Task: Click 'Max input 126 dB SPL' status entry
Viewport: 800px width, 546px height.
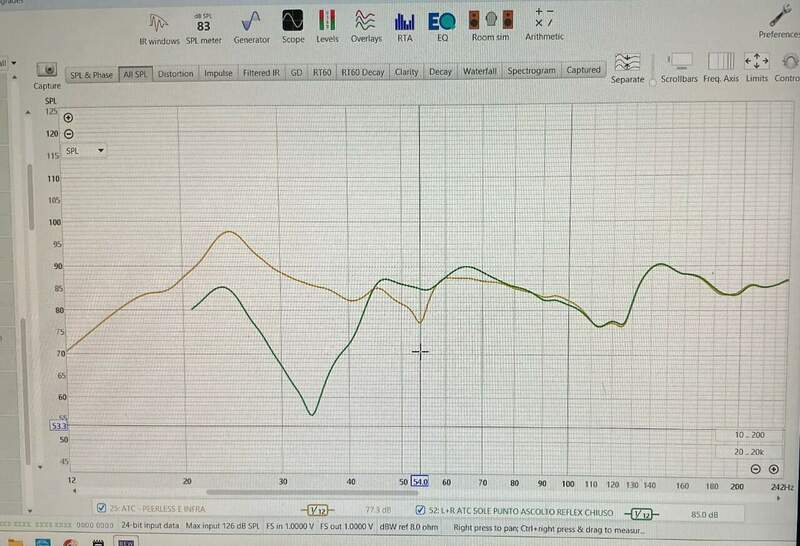Action: click(222, 526)
